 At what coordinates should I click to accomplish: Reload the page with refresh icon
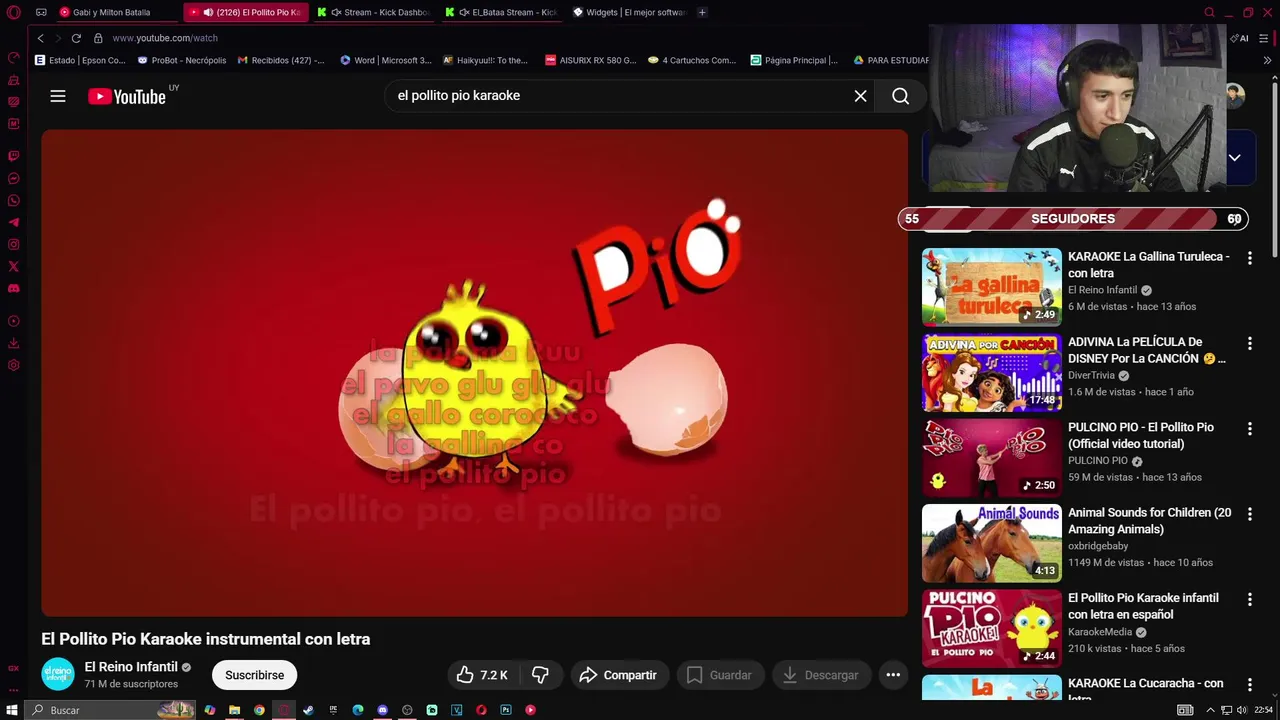tap(76, 38)
